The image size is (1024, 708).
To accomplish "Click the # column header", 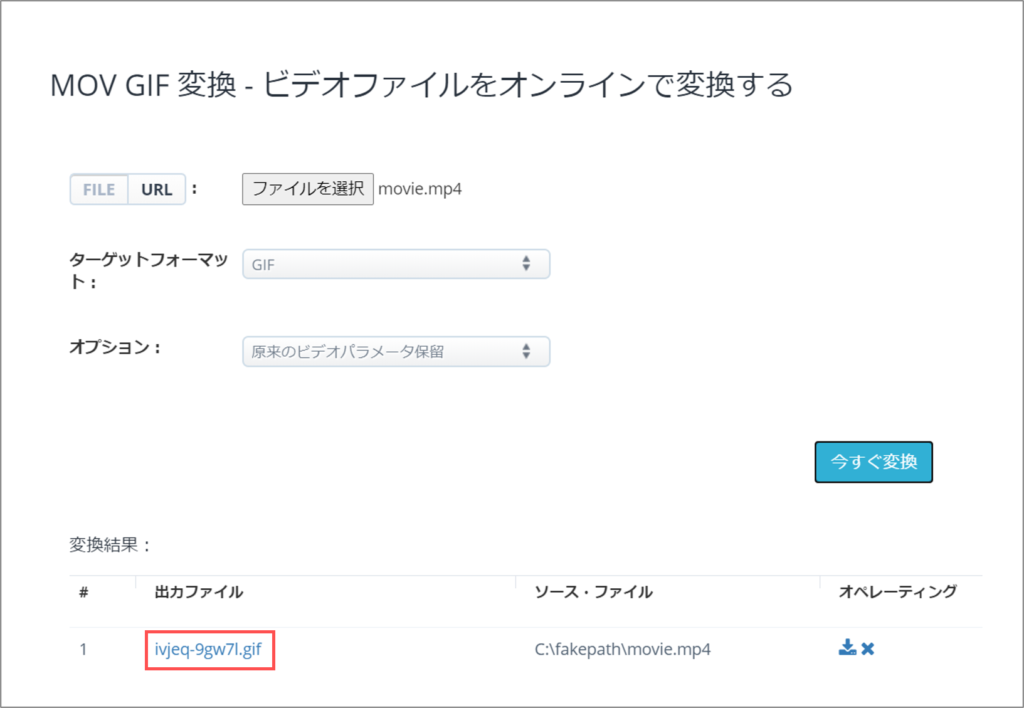I will tap(84, 592).
